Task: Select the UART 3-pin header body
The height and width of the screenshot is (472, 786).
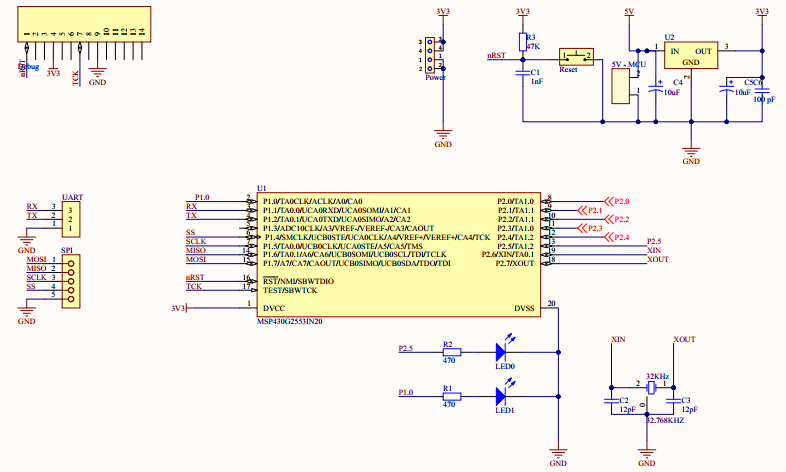Action: 71,219
